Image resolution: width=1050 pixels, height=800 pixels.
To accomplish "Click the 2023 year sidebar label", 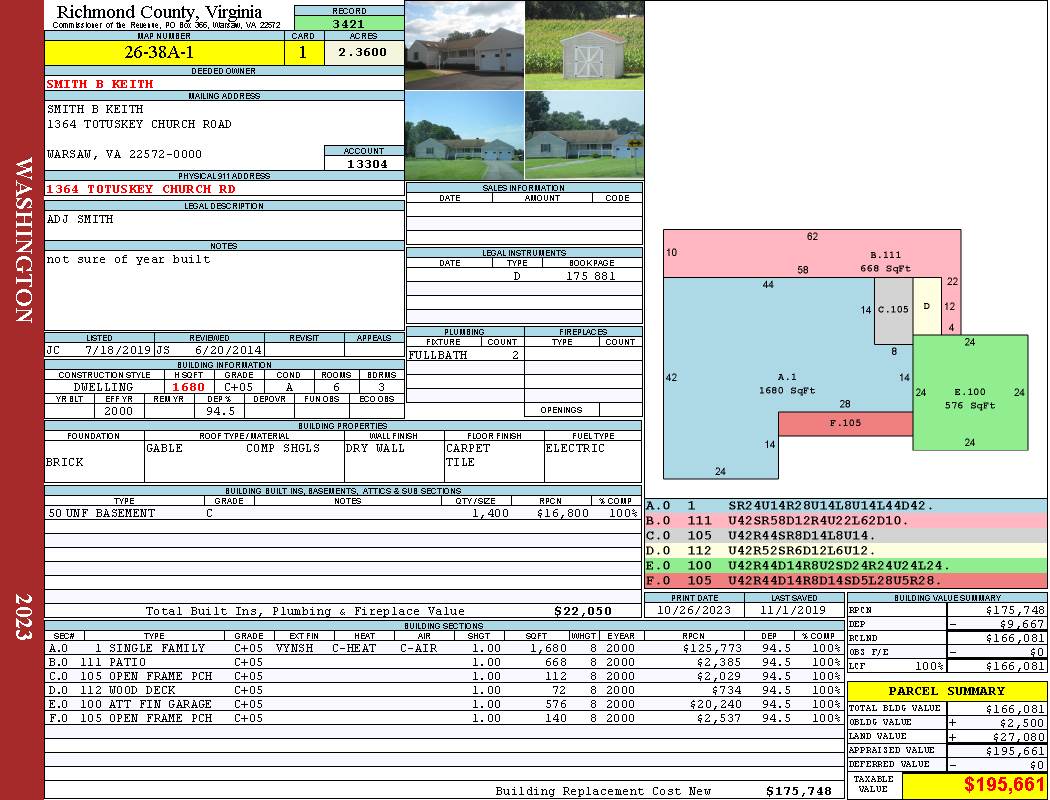I will tap(23, 617).
